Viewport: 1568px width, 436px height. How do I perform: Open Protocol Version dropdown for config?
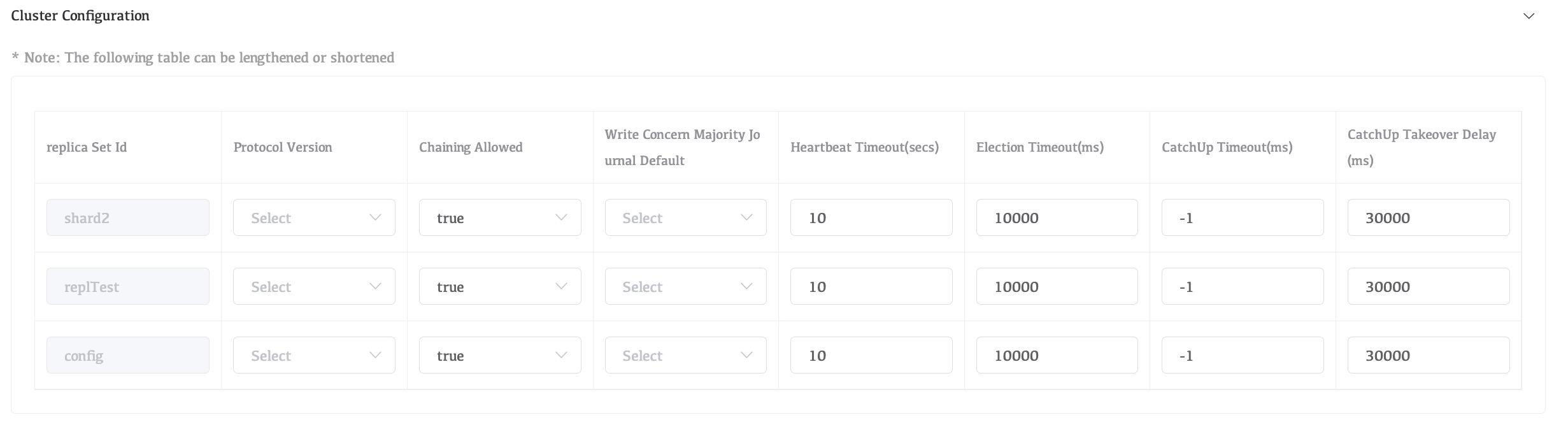pyautogui.click(x=314, y=355)
